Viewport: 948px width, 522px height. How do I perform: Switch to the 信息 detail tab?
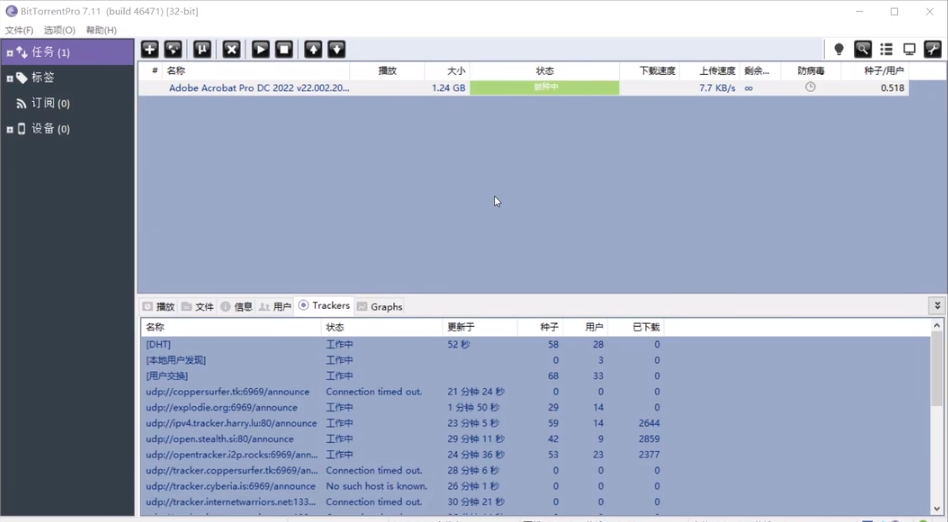236,307
